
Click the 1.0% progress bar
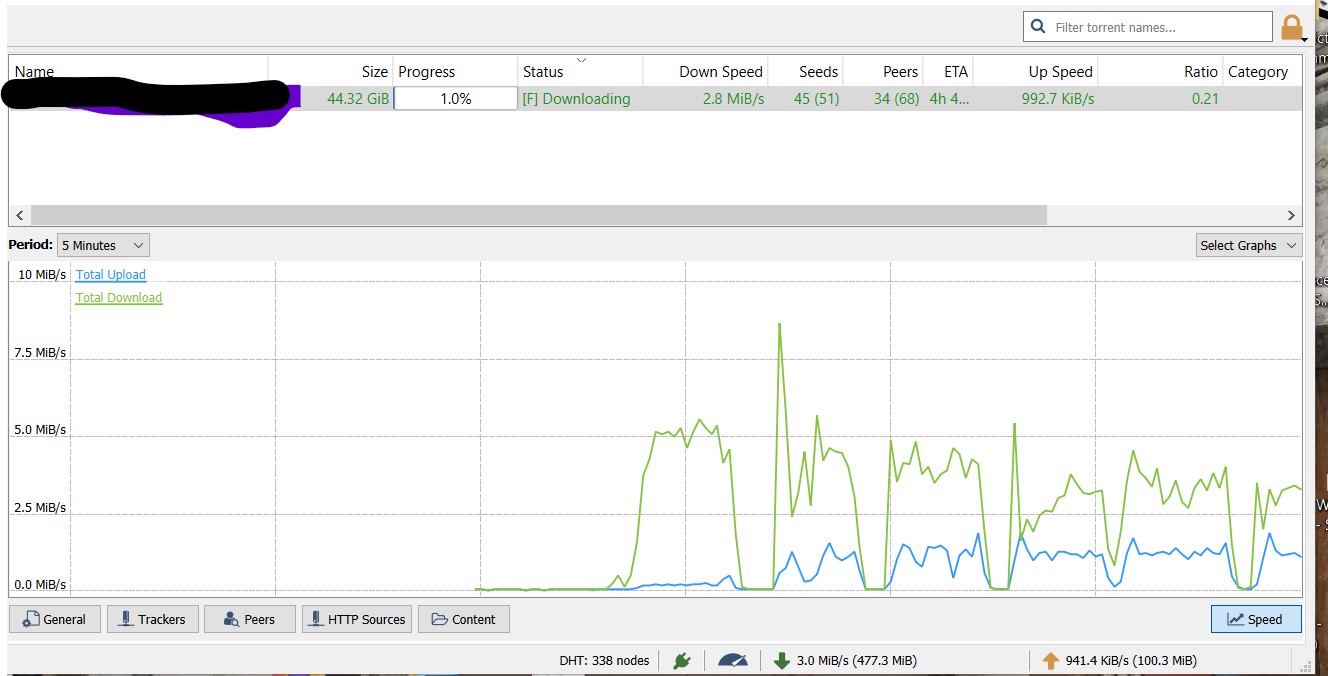click(456, 98)
